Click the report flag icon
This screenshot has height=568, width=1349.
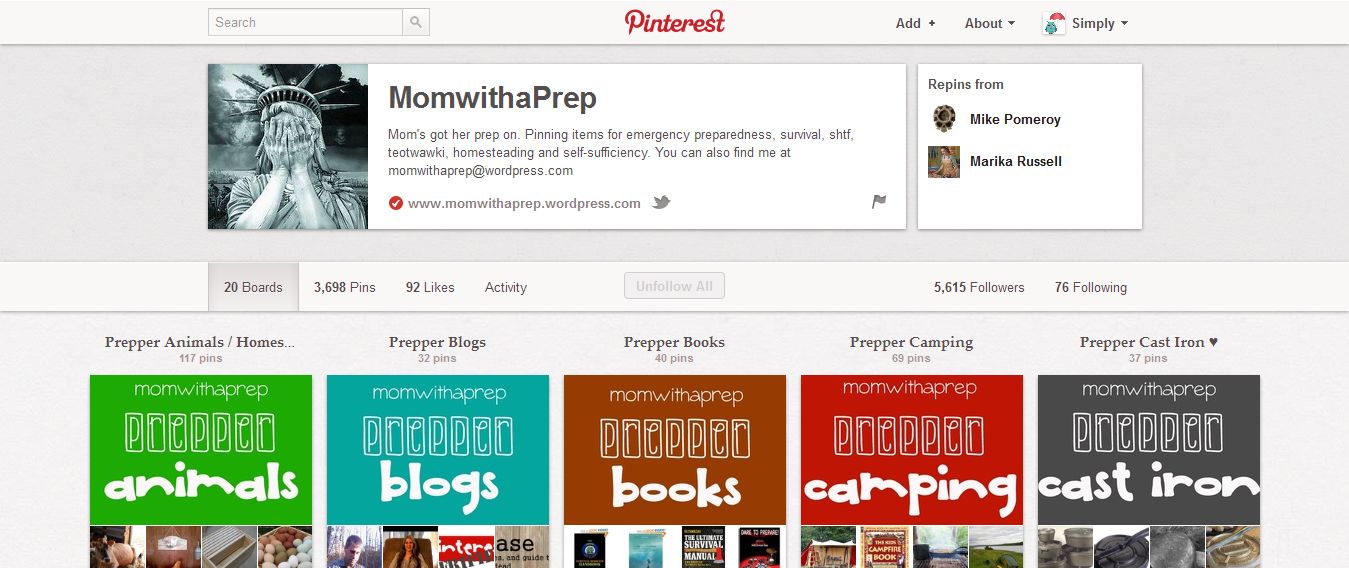click(879, 202)
